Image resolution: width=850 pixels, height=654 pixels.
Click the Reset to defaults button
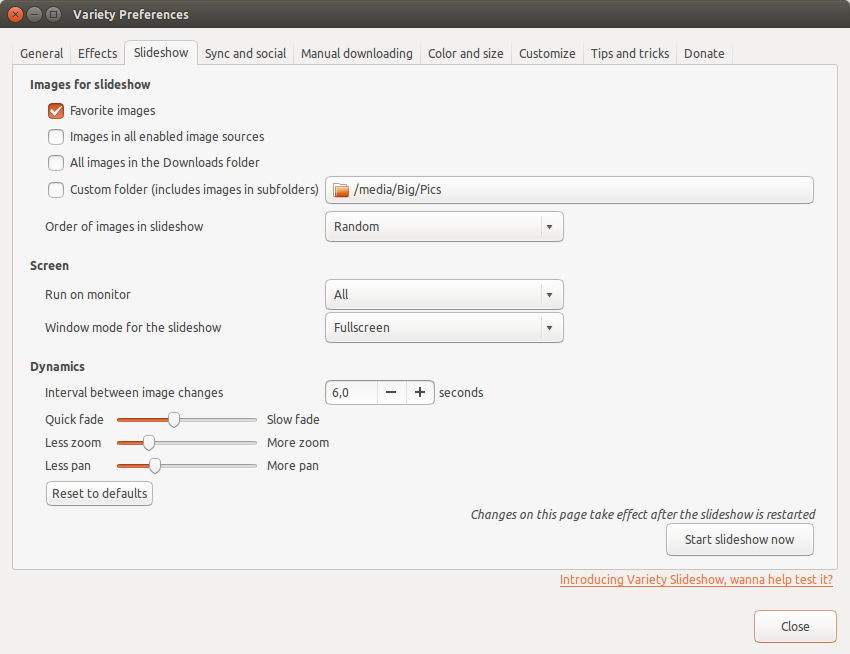(99, 493)
